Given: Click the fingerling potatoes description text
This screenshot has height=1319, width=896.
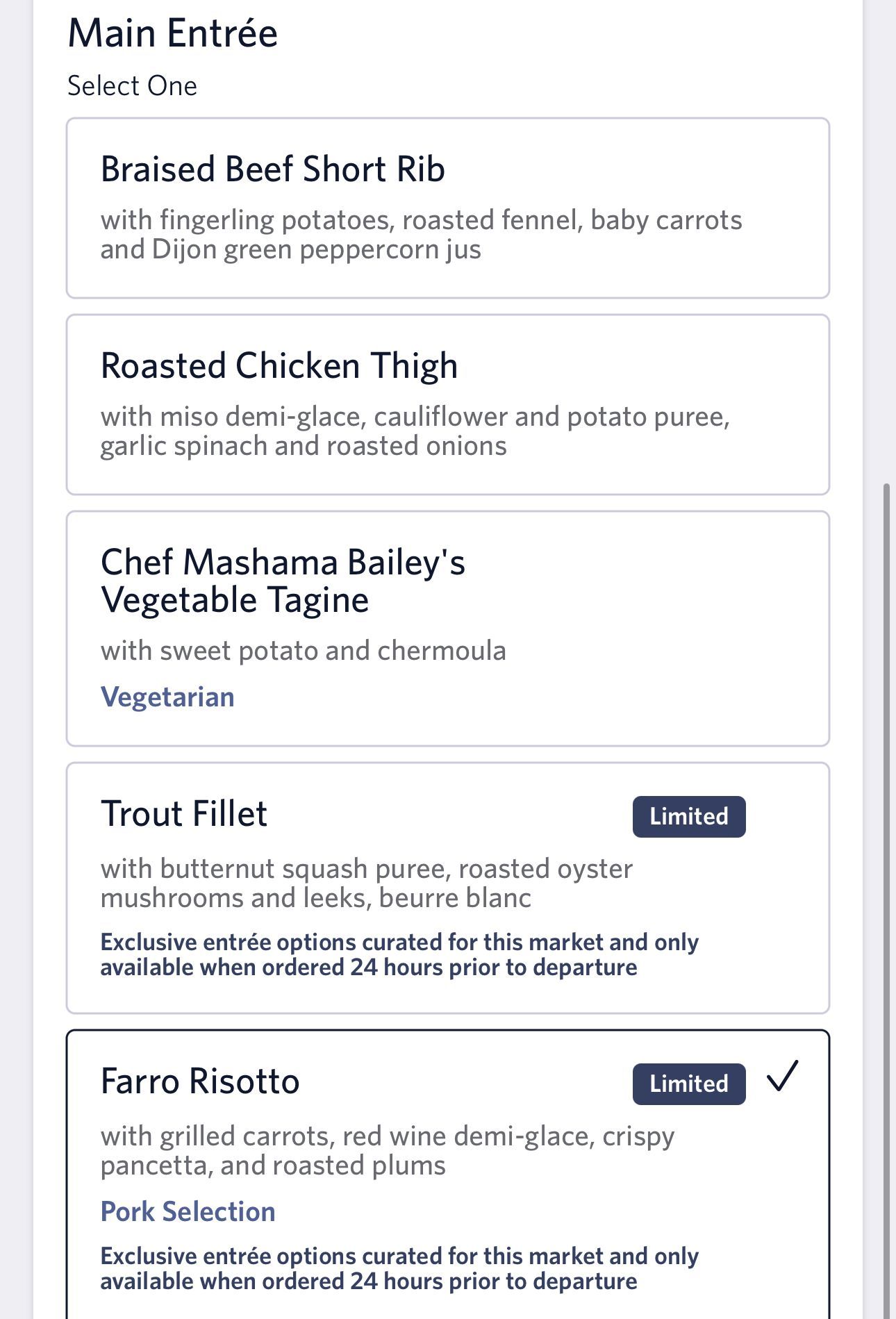Looking at the screenshot, I should coord(421,235).
